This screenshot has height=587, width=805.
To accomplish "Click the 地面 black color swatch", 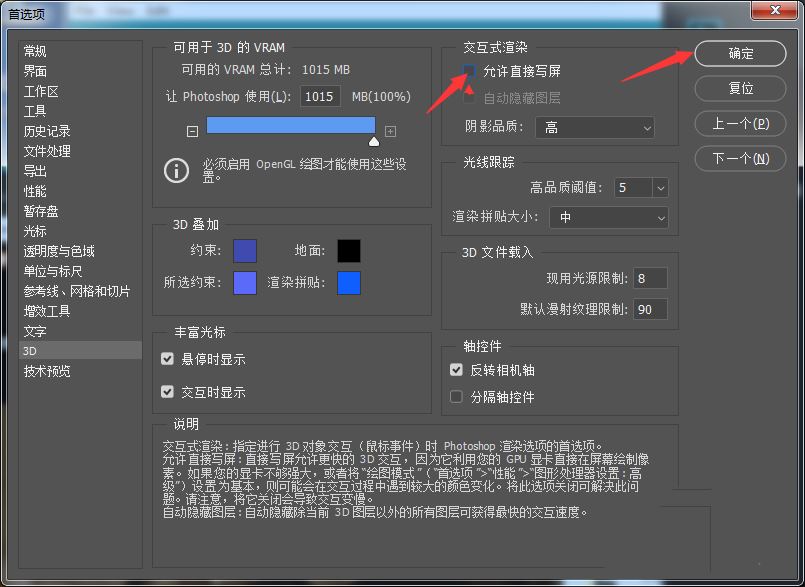I will [349, 251].
